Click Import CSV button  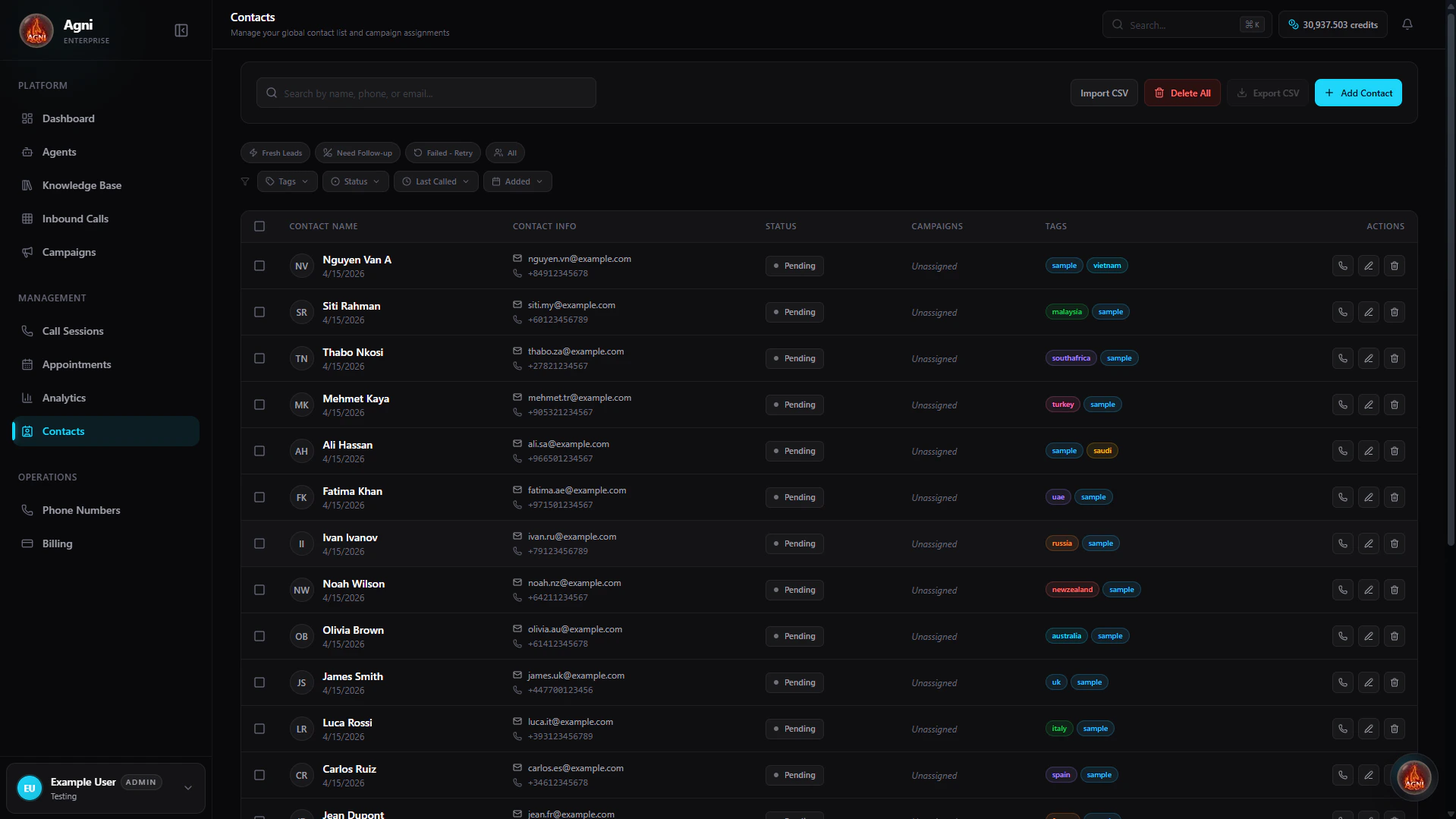[x=1104, y=93]
